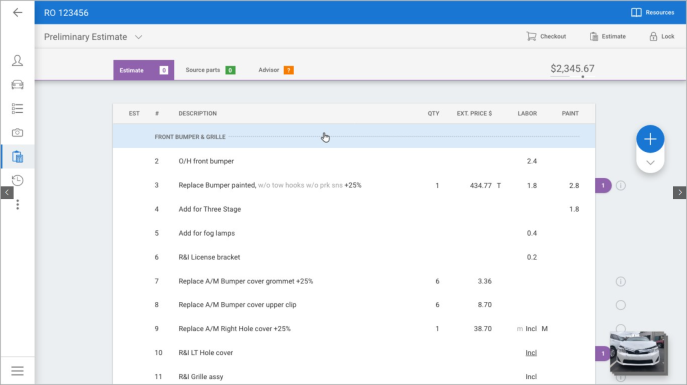Open the camera photos sidebar icon
Viewport: 687px width, 385px height.
point(18,133)
